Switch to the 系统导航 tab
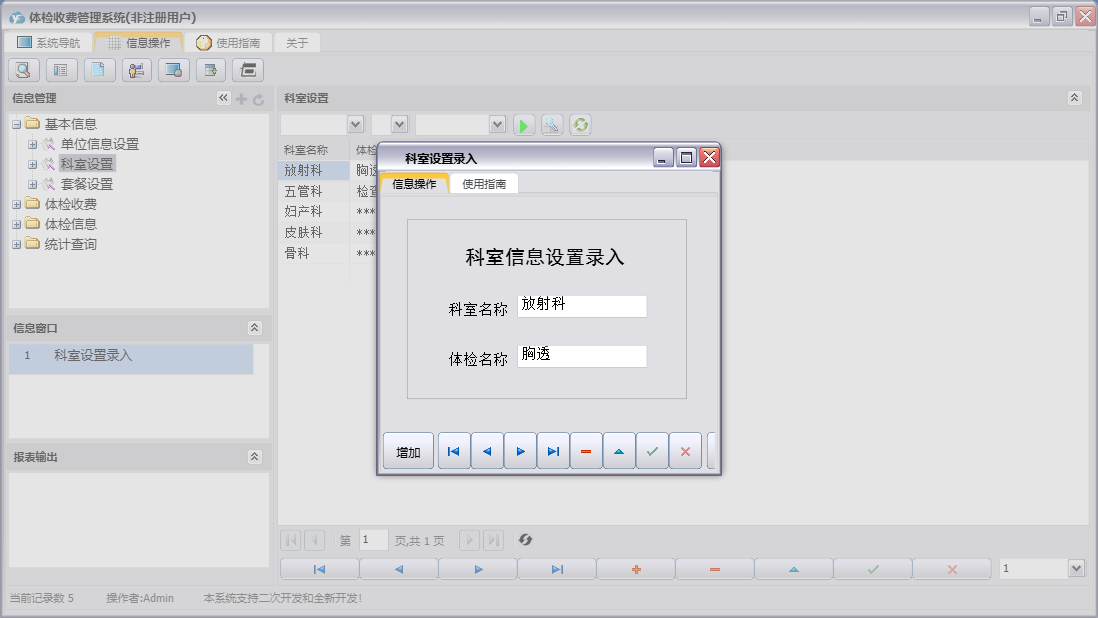This screenshot has width=1098, height=618. [49, 43]
